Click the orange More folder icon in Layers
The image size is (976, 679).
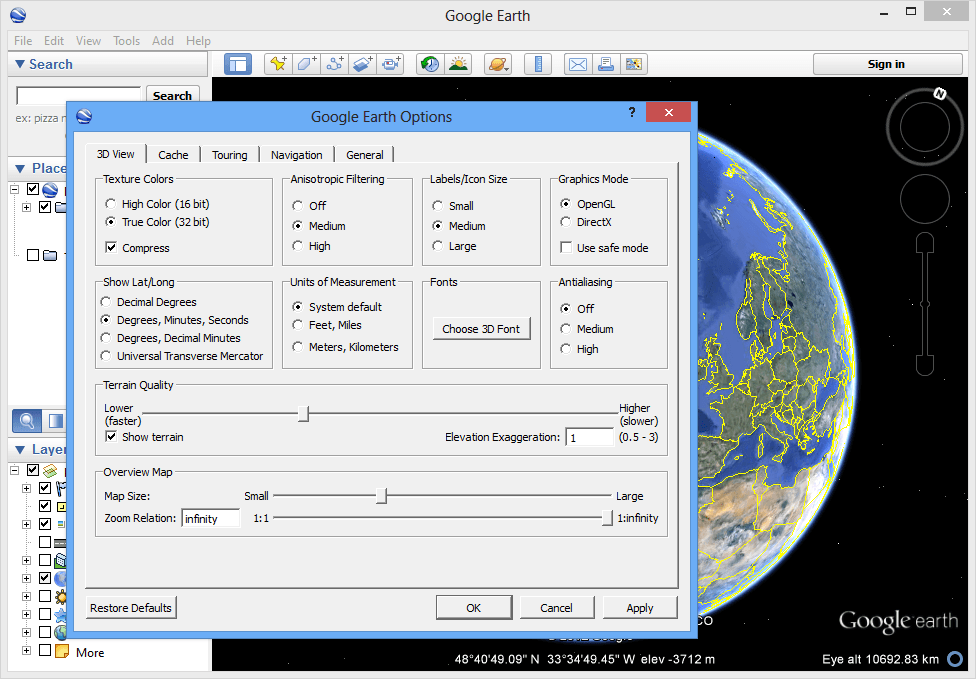click(x=62, y=652)
